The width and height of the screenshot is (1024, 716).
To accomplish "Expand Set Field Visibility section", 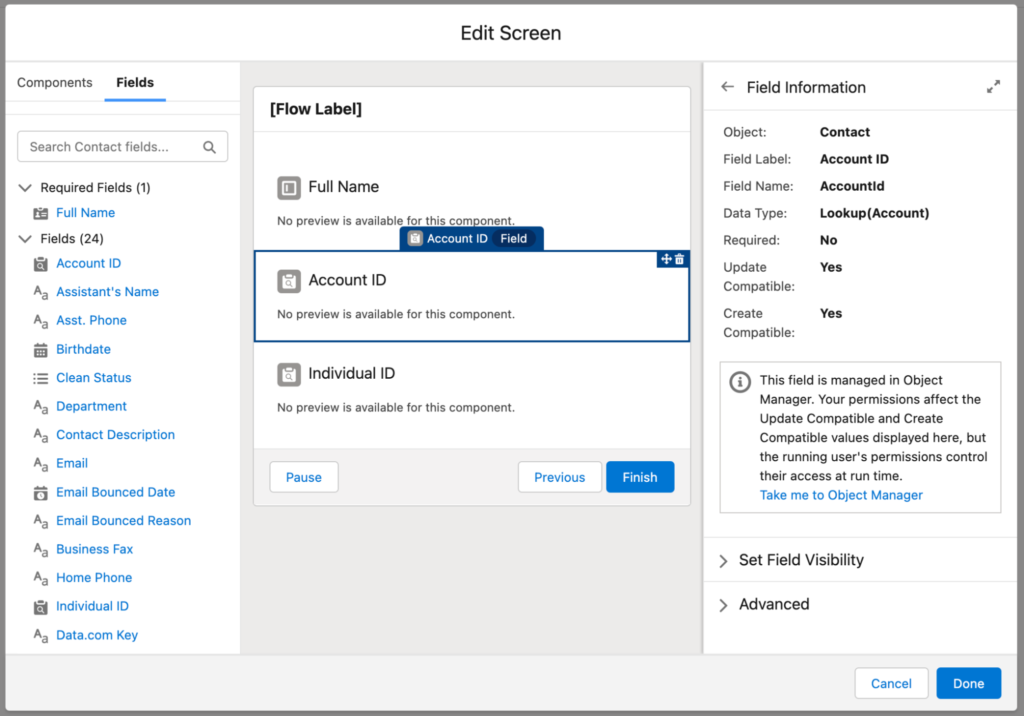I will [724, 561].
